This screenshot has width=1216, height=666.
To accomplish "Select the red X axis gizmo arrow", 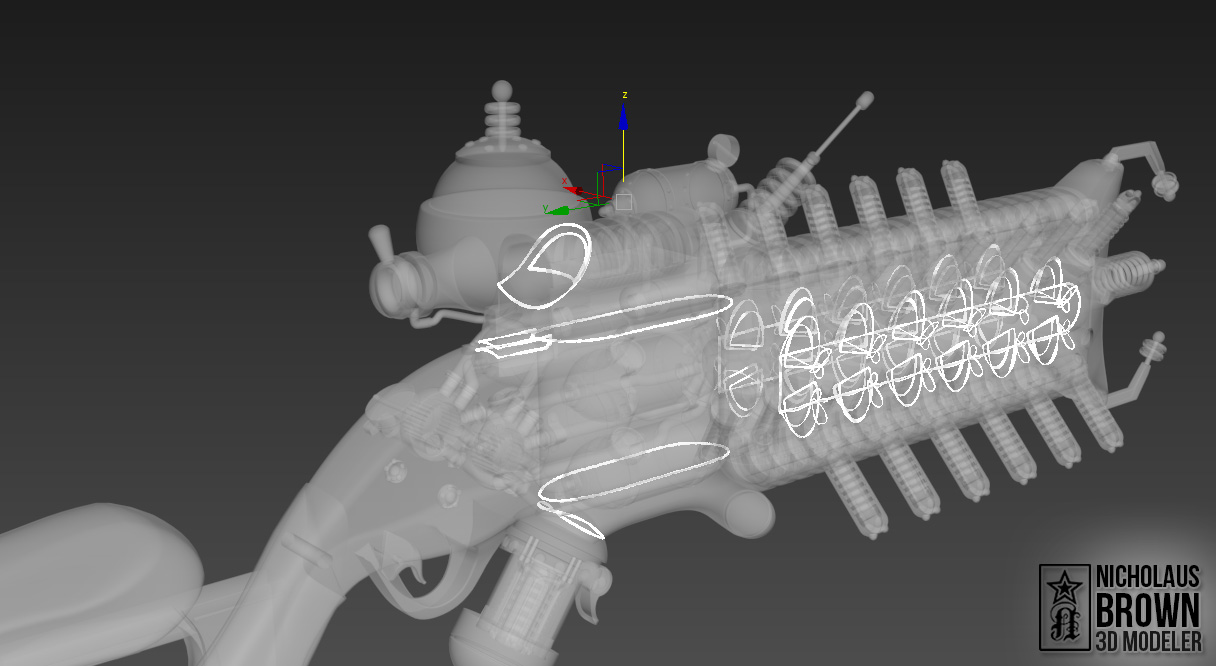I will tap(573, 190).
